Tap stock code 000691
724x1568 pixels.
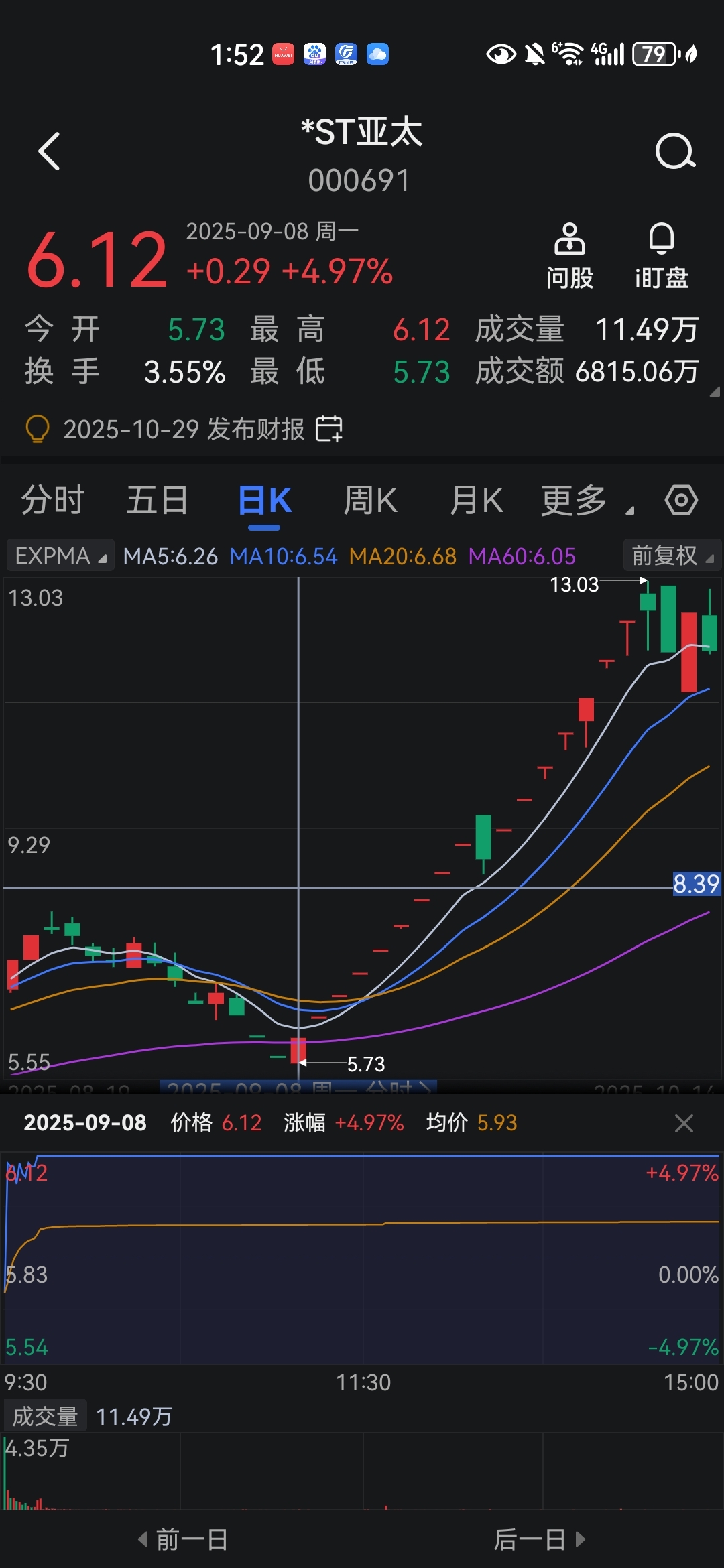click(x=359, y=180)
